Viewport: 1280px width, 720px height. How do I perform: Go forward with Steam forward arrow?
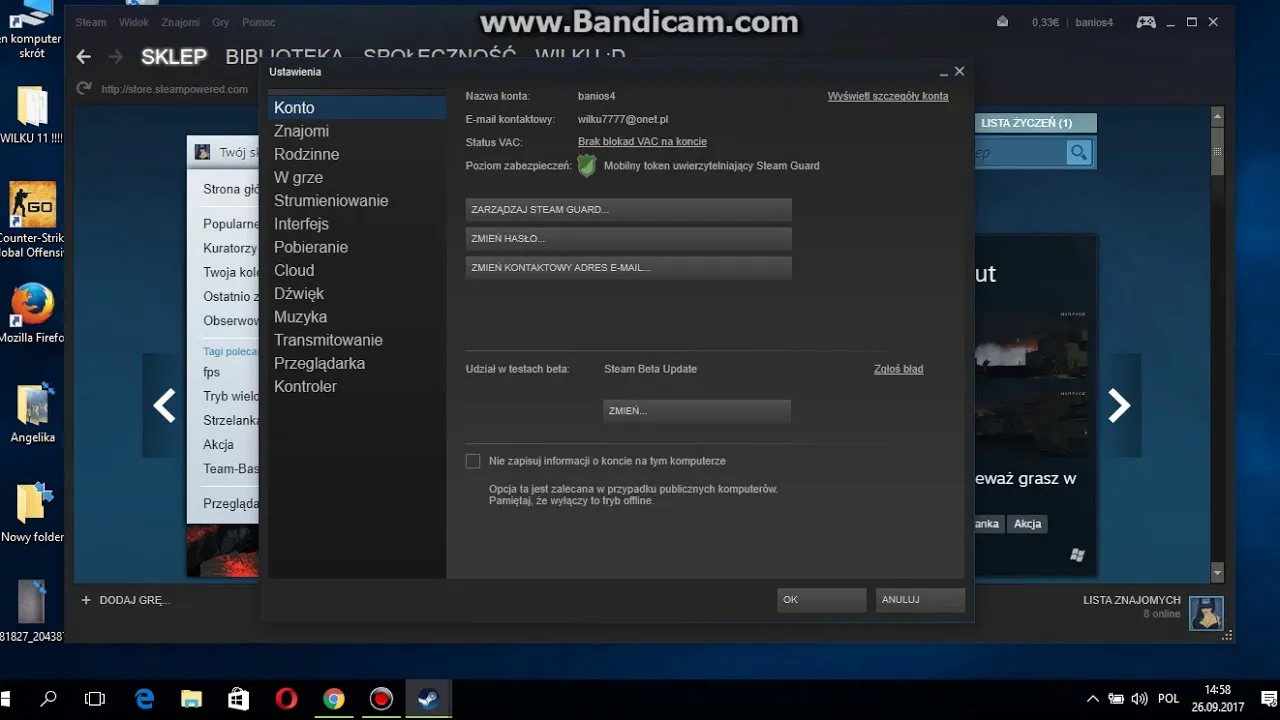coord(116,57)
